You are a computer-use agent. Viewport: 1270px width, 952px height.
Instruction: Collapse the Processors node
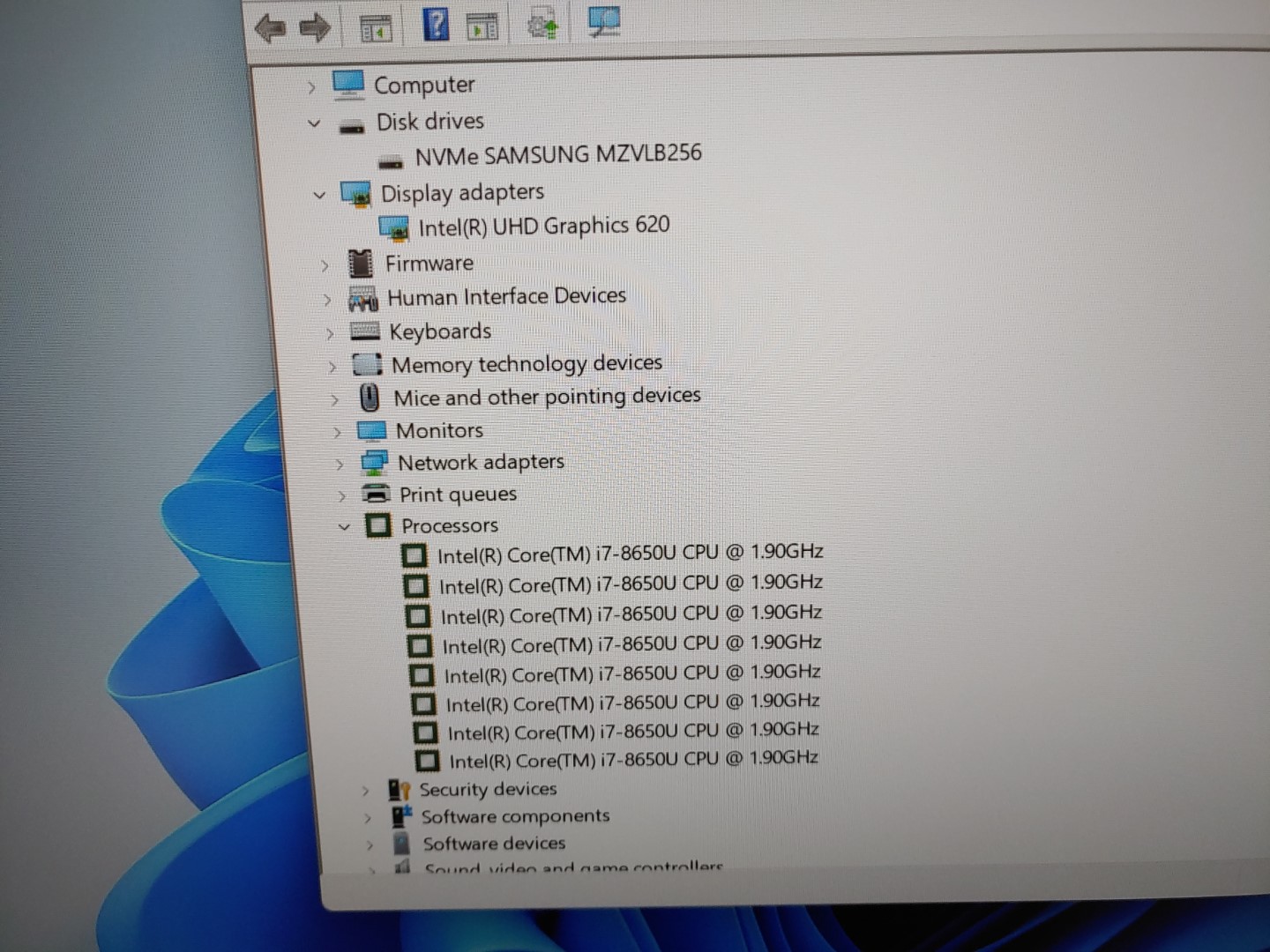(344, 527)
